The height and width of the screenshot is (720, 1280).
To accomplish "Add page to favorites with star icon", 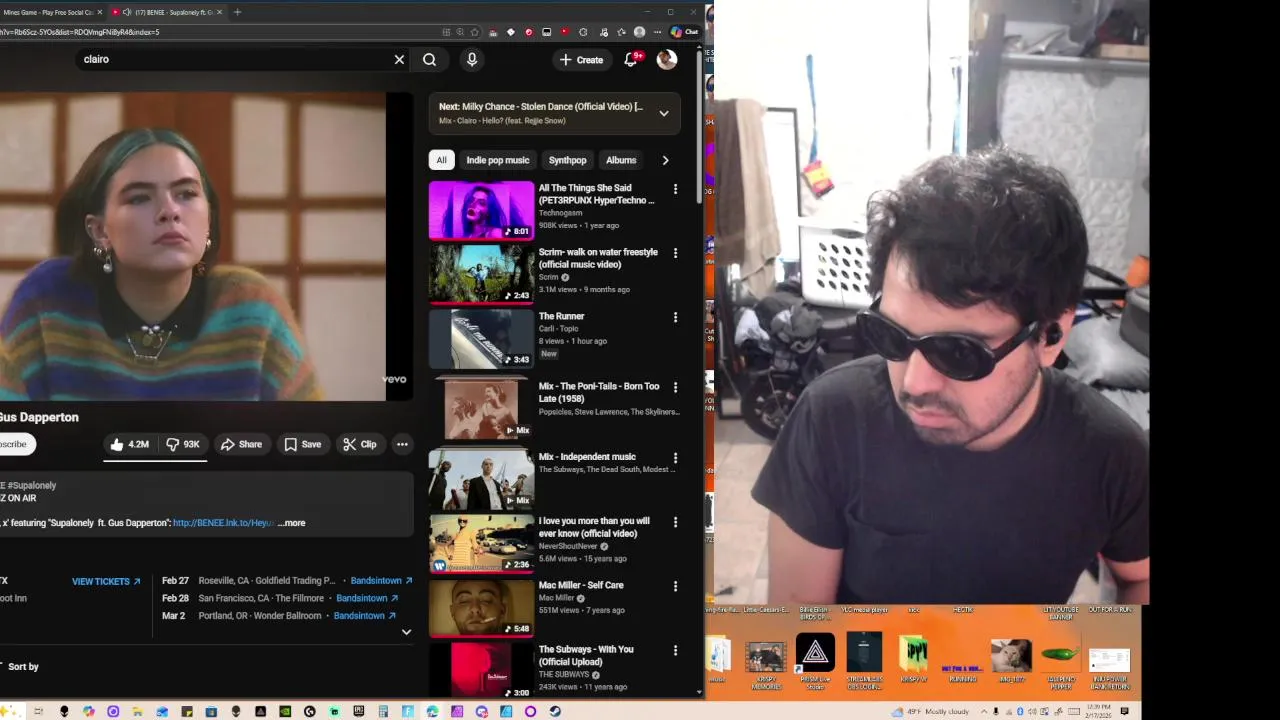I will point(475,32).
